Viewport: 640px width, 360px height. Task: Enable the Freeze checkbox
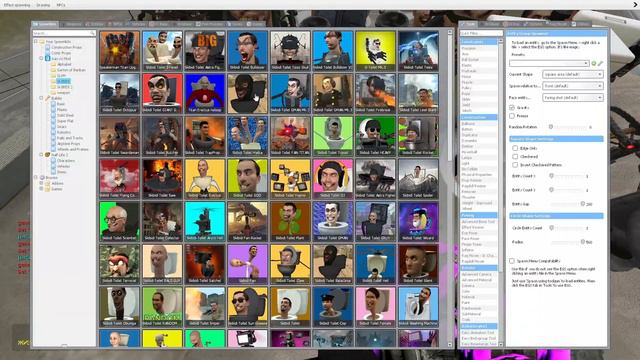512,116
